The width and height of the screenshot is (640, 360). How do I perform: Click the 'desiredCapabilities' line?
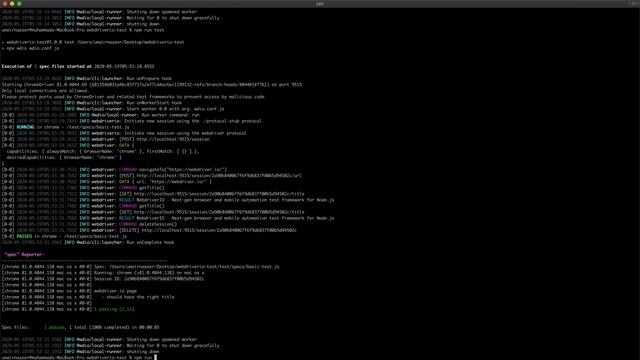(64, 158)
